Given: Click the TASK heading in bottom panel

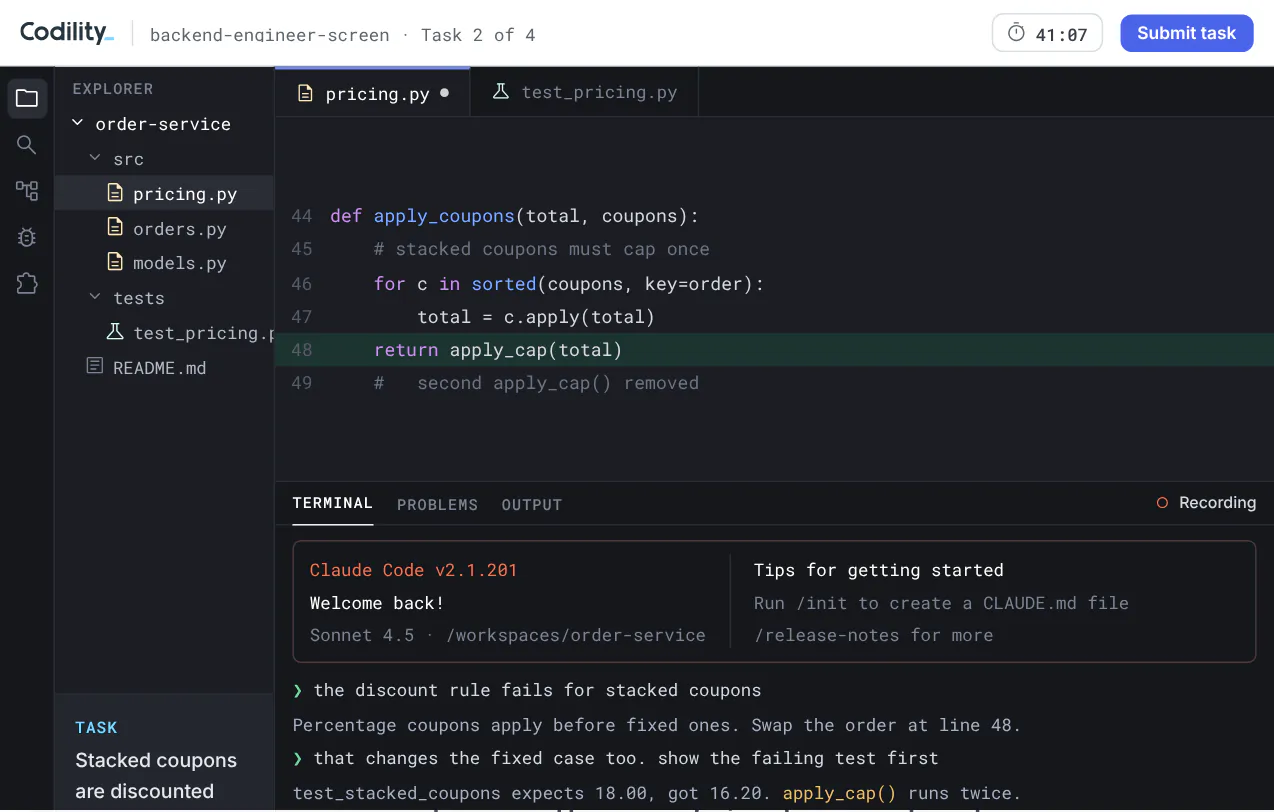Looking at the screenshot, I should (x=96, y=728).
